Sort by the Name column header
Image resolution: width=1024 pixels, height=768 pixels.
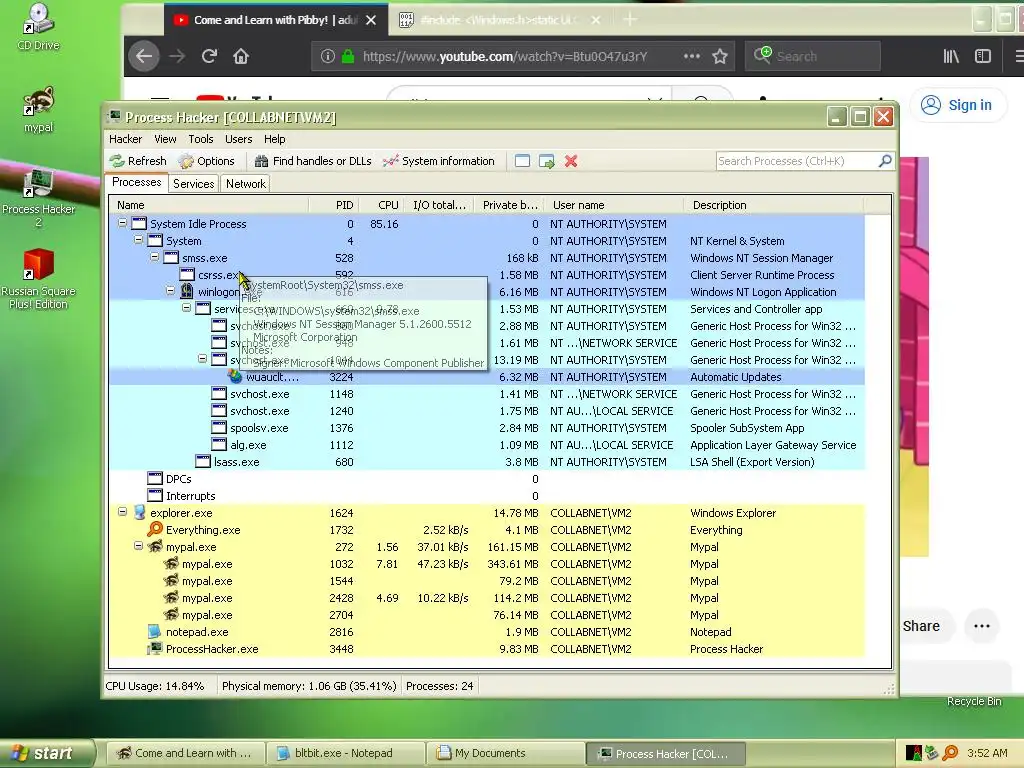209,205
